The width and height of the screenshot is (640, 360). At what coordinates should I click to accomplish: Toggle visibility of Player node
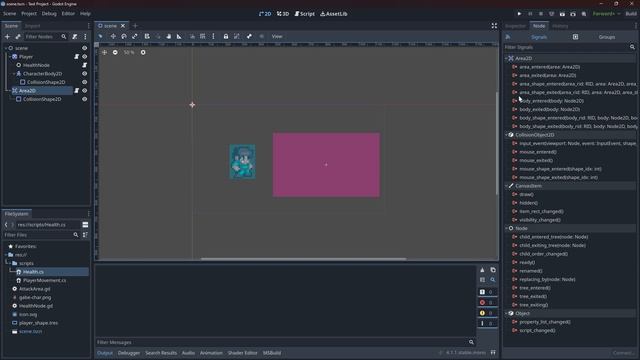pos(84,57)
